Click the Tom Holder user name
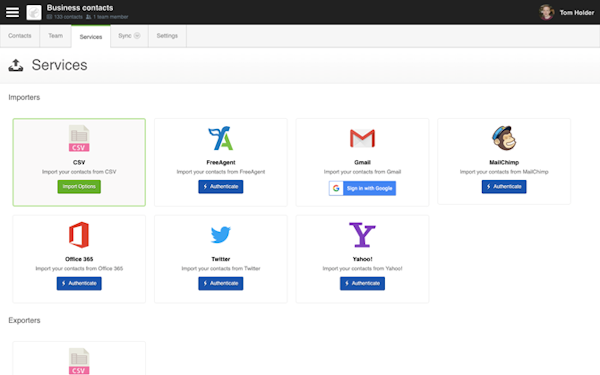Viewport: 600px width, 375px height. coord(577,13)
